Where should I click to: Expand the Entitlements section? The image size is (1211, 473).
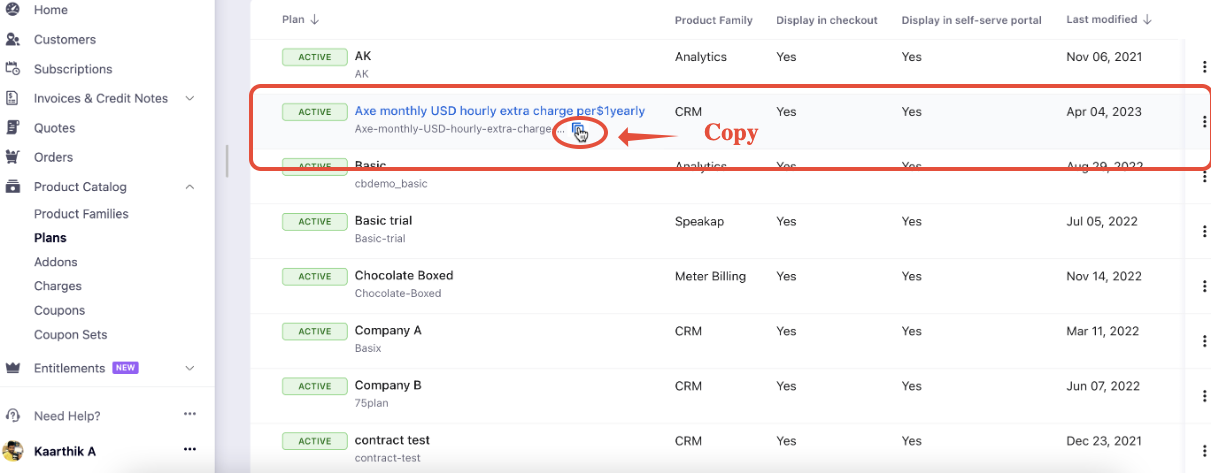point(190,368)
